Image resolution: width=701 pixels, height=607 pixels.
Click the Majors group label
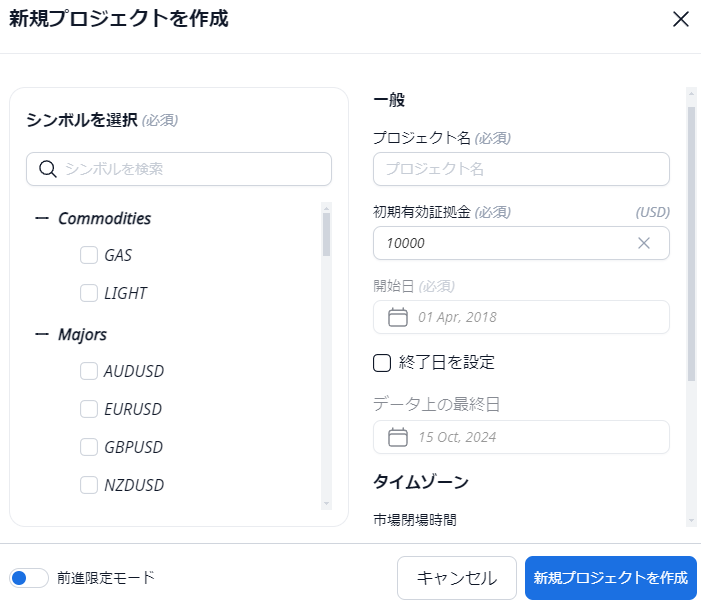click(x=82, y=334)
